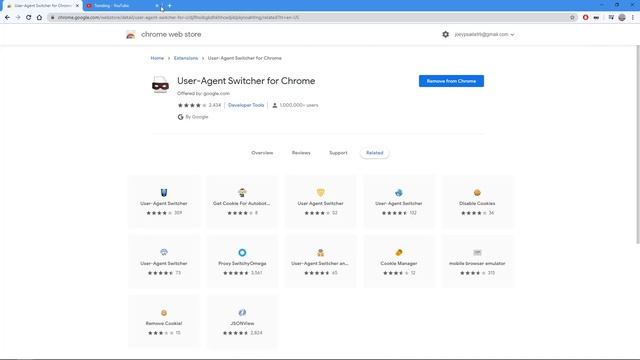
Task: Click the profile avatar in toolbar
Action: [x=622, y=18]
